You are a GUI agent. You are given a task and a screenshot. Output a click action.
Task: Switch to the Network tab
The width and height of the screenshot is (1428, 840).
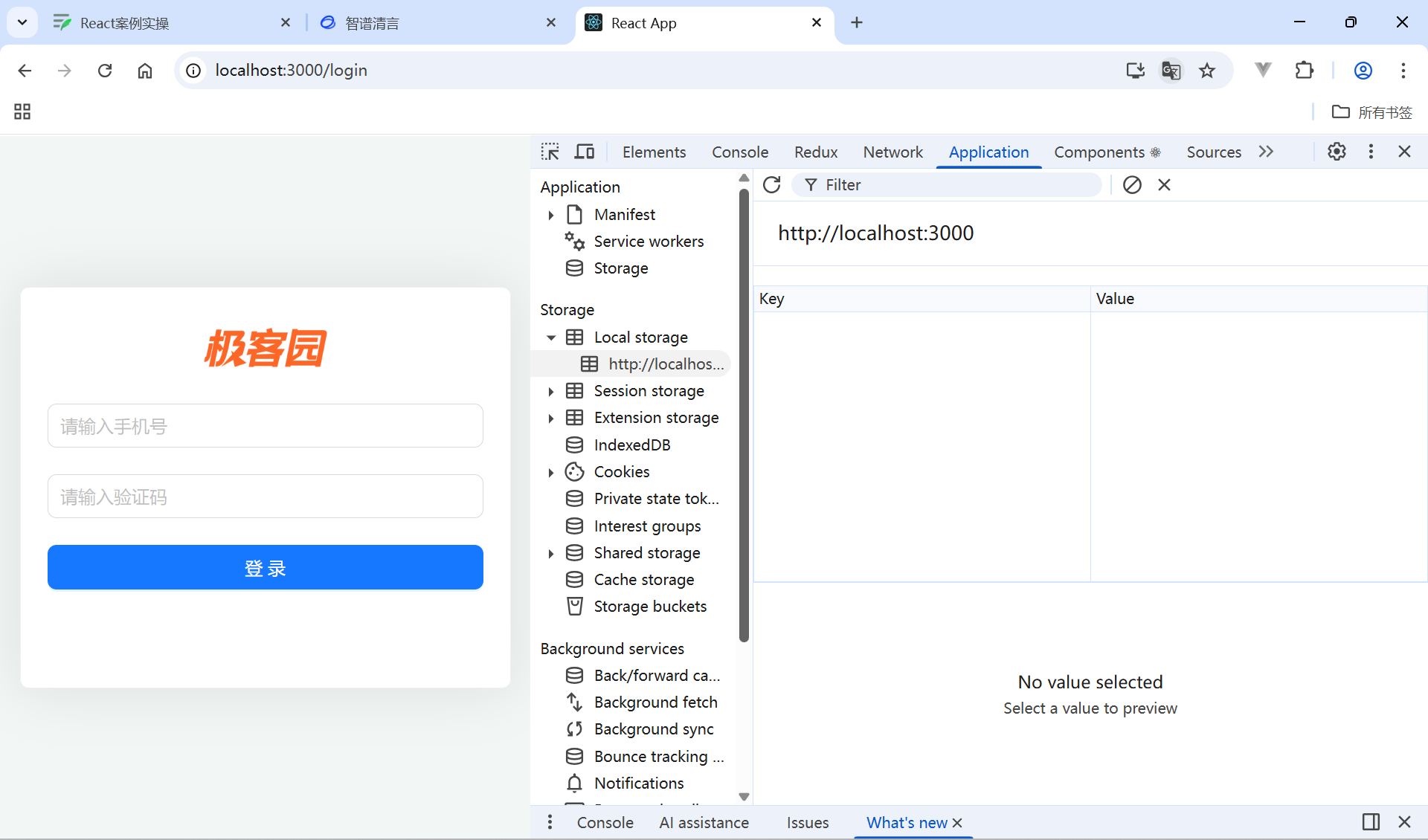892,152
